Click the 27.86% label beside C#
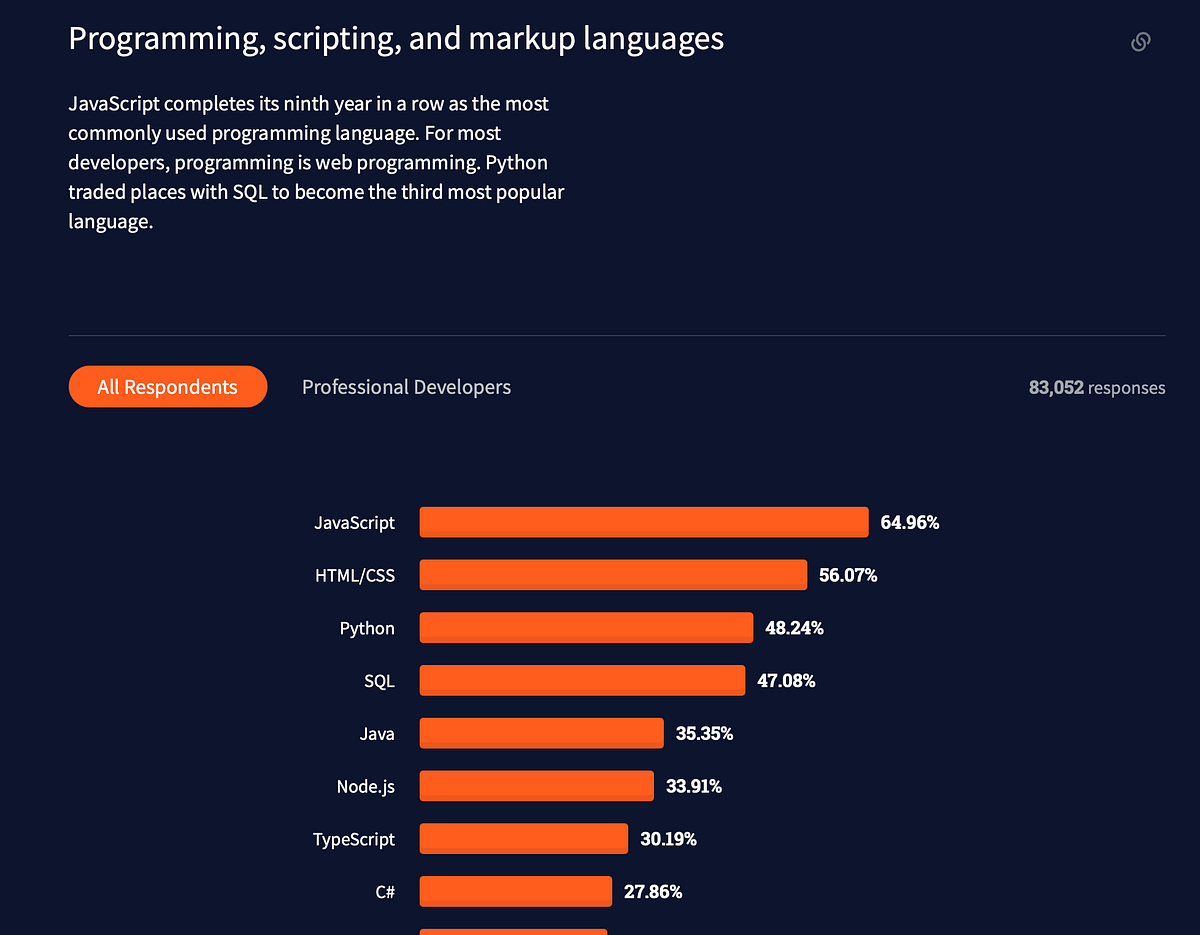 (653, 891)
